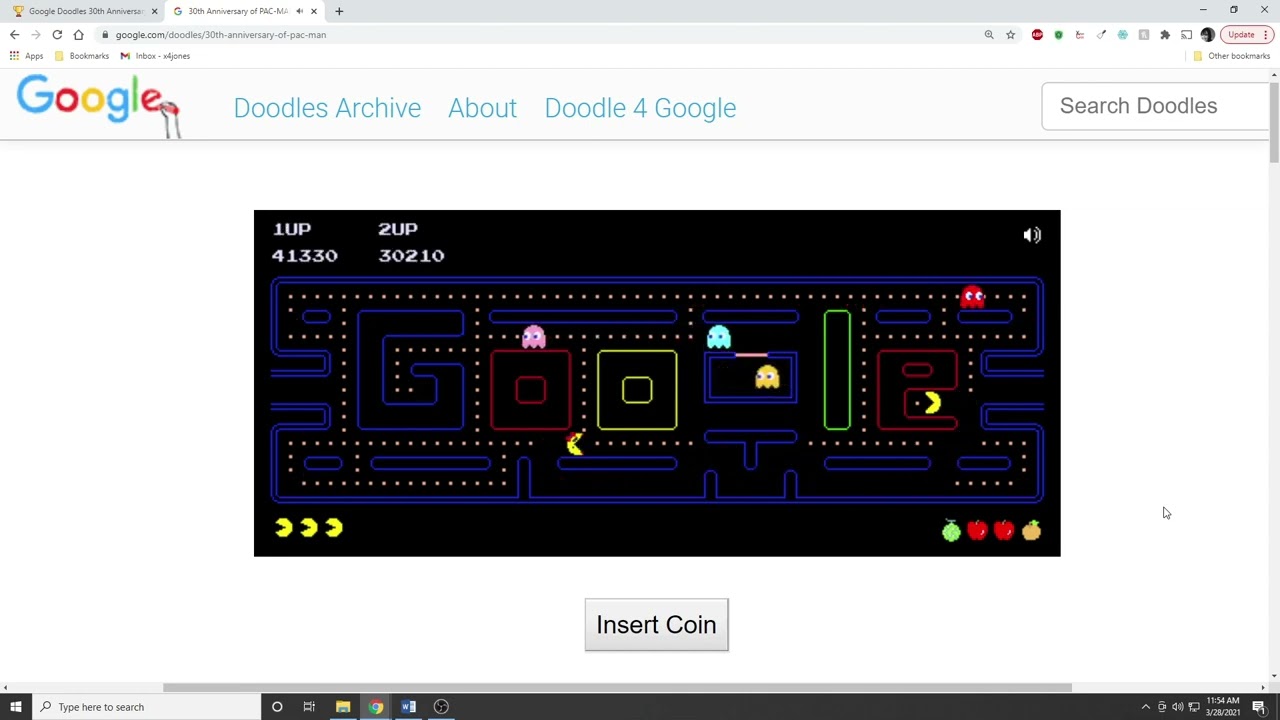Click the red Blinky ghost
Image resolution: width=1280 pixels, height=720 pixels.
[972, 297]
